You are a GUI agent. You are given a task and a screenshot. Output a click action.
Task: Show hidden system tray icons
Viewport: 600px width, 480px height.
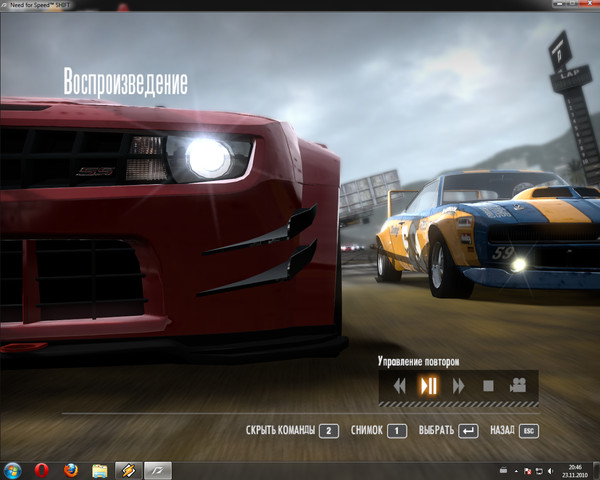(516, 471)
